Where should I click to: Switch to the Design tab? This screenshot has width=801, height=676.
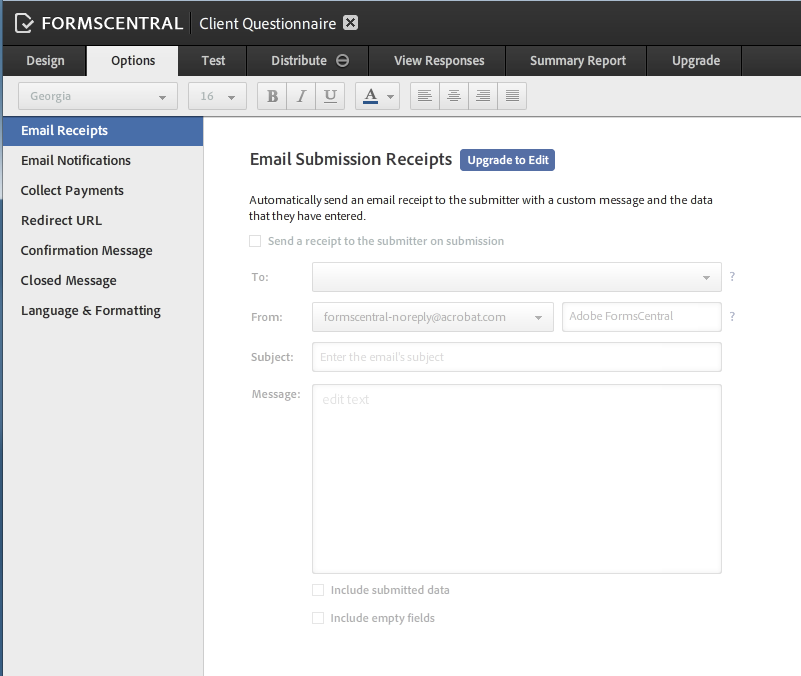tap(45, 61)
